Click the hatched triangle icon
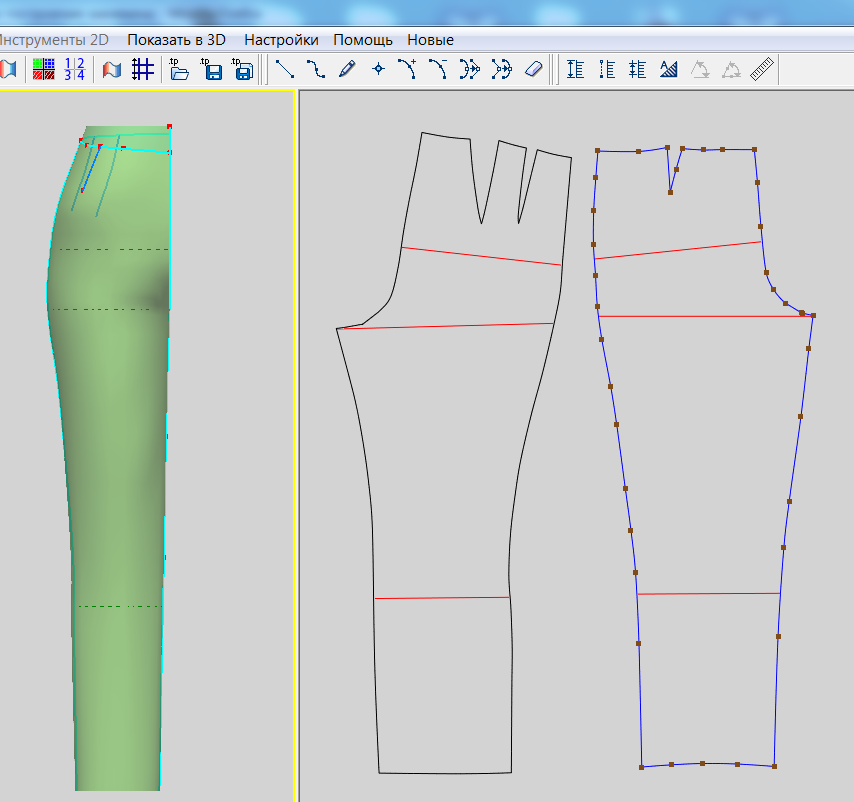854x802 pixels. tap(669, 70)
